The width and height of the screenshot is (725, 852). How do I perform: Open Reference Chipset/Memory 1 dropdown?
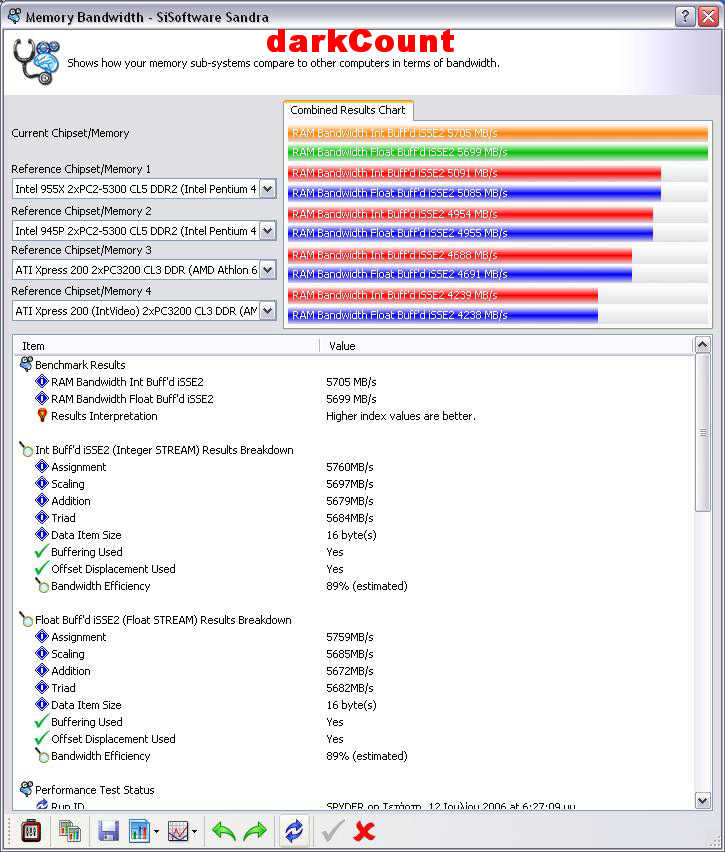point(267,189)
